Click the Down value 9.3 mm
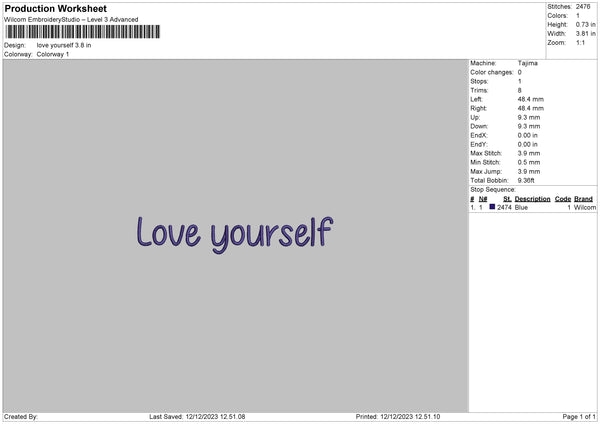 pyautogui.click(x=529, y=126)
